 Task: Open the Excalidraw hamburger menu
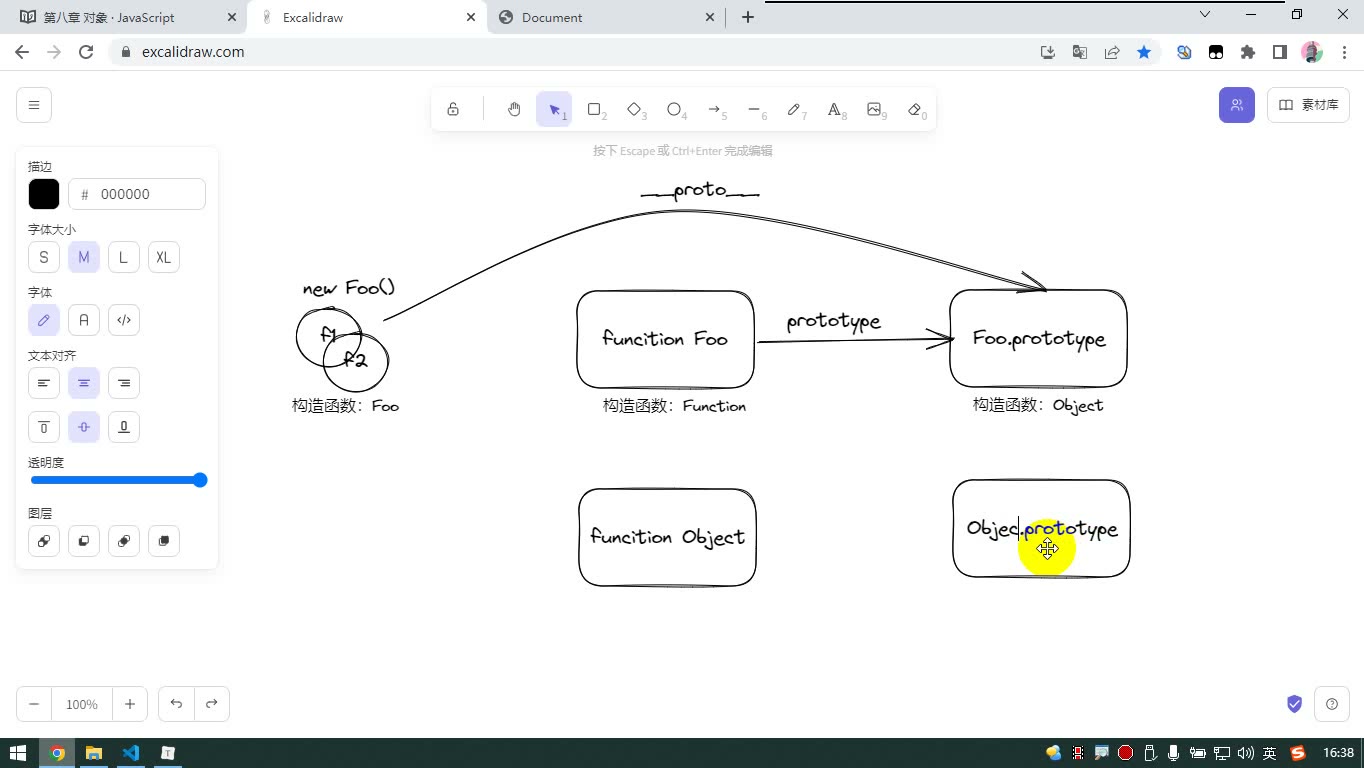[34, 105]
